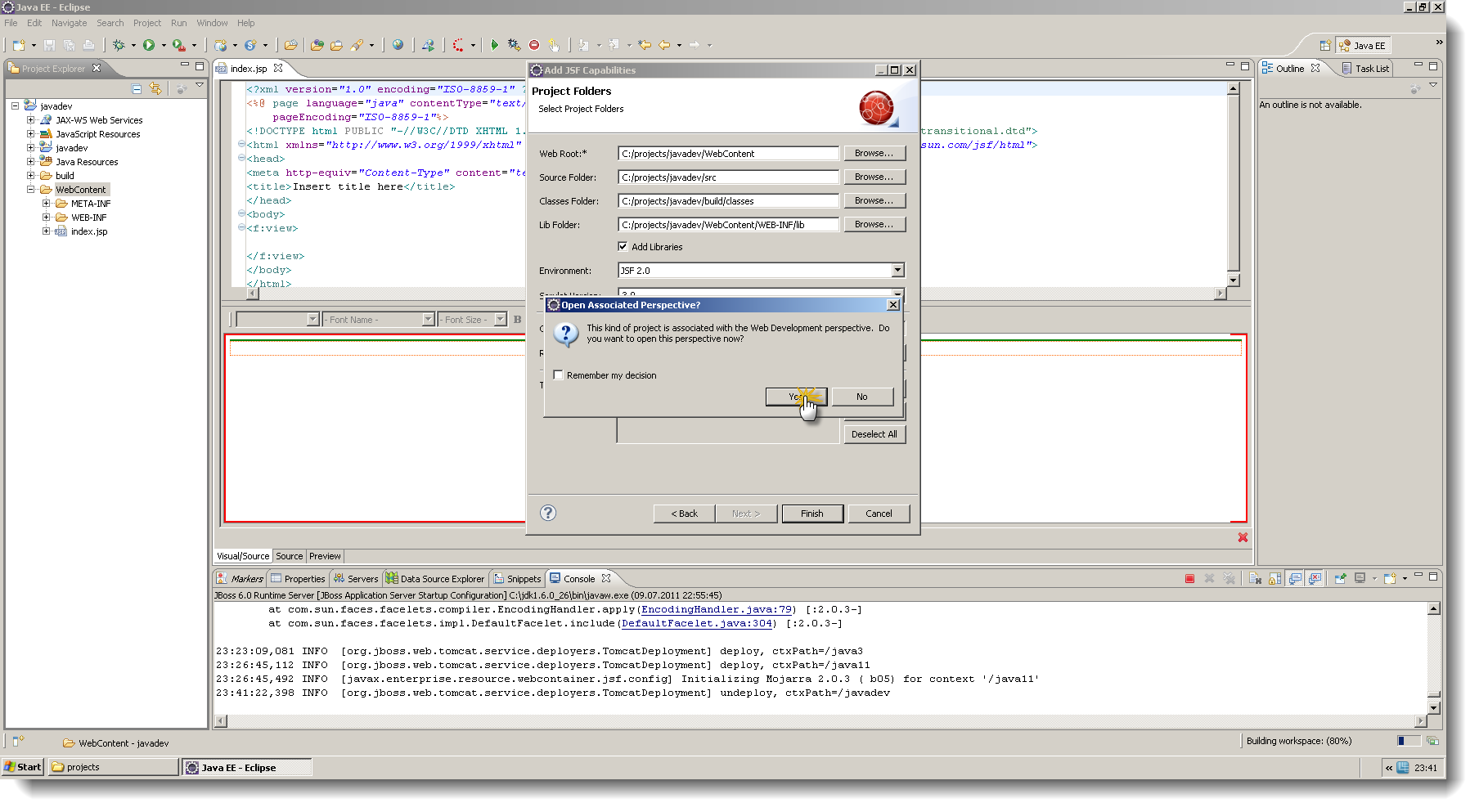Open EncodingHandler.java:79 link in Console

pyautogui.click(x=716, y=609)
